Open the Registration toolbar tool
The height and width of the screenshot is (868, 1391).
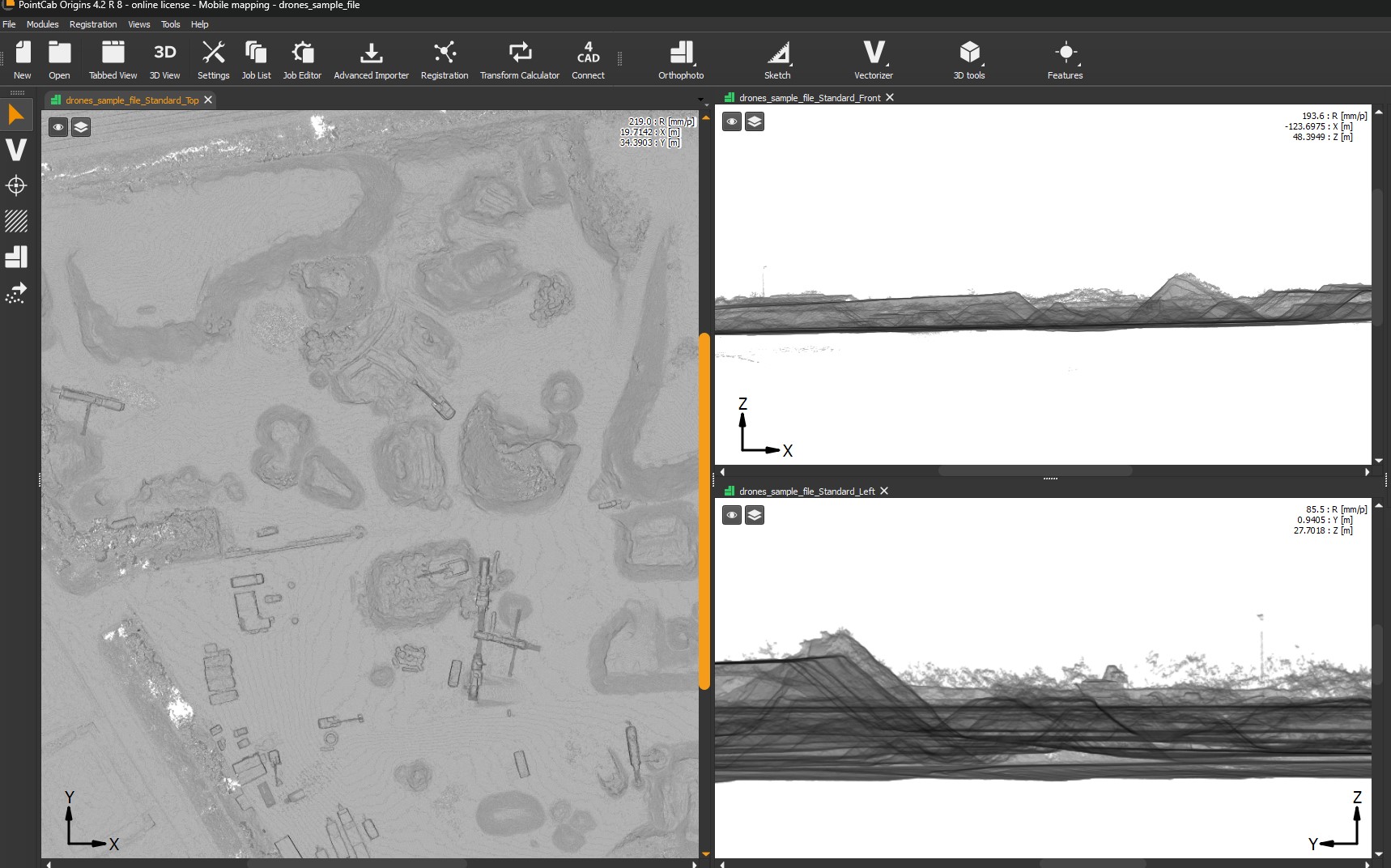click(445, 61)
